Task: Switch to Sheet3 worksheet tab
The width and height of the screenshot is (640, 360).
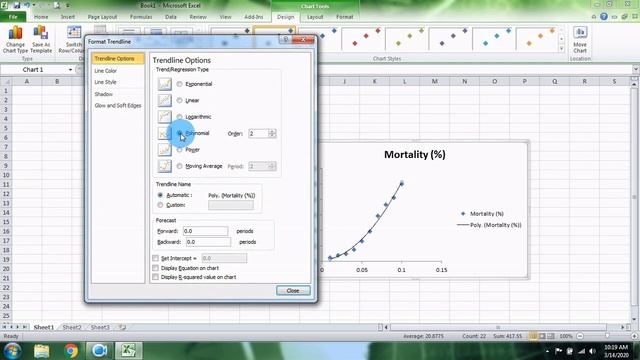Action: point(100,327)
